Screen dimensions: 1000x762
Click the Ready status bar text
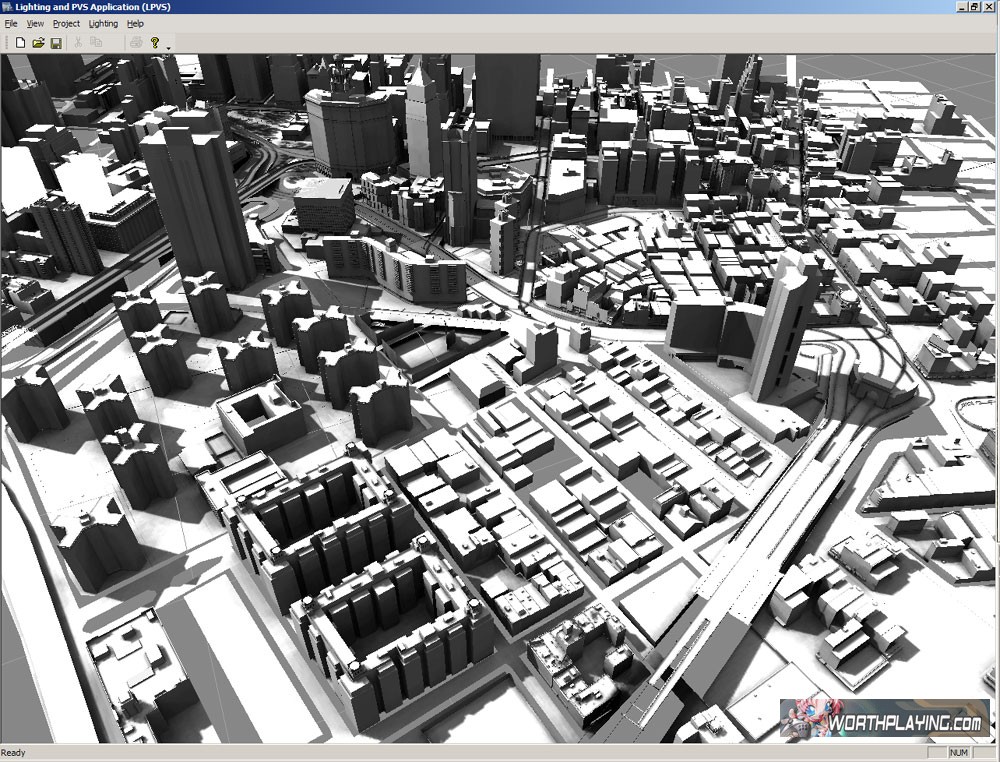[x=14, y=753]
